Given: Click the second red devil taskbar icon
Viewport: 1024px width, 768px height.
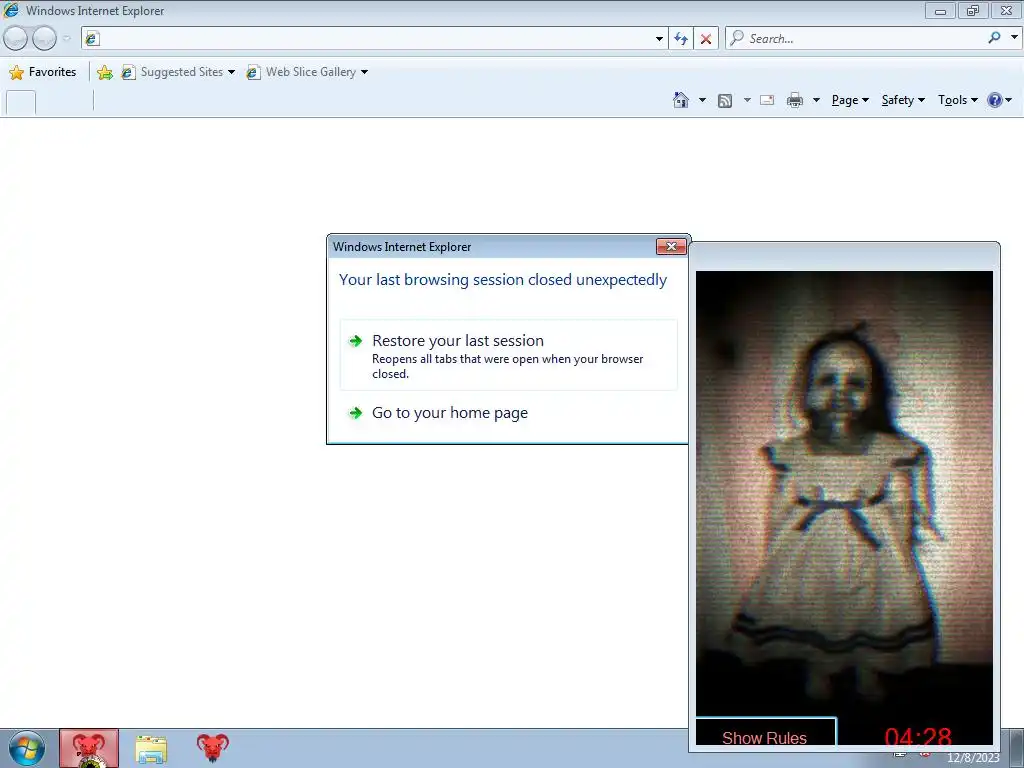Looking at the screenshot, I should click(212, 749).
